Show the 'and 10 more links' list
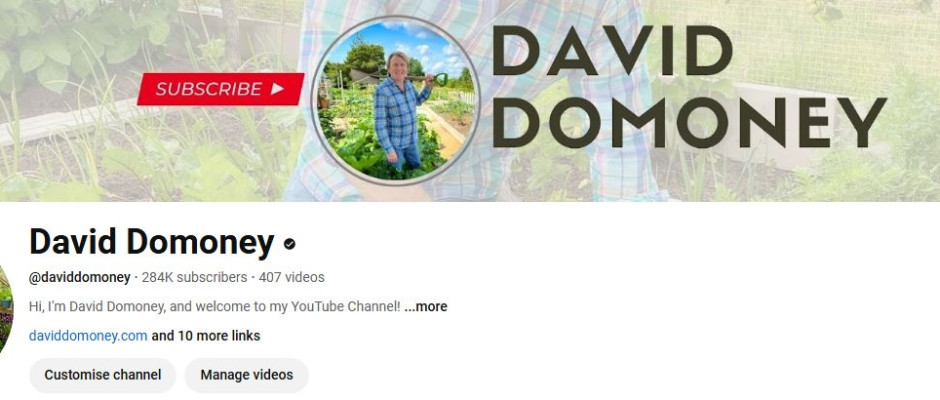This screenshot has height=400, width=940. pyautogui.click(x=206, y=336)
